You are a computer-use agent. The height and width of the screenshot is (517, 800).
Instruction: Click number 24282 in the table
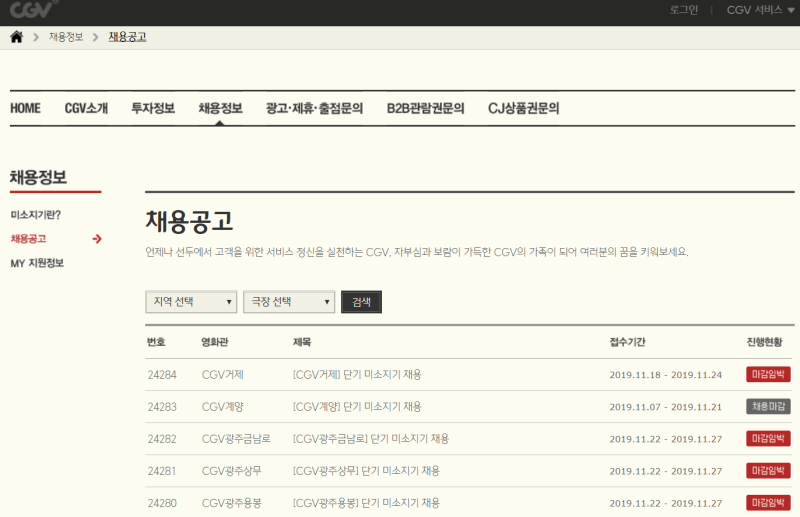(162, 439)
